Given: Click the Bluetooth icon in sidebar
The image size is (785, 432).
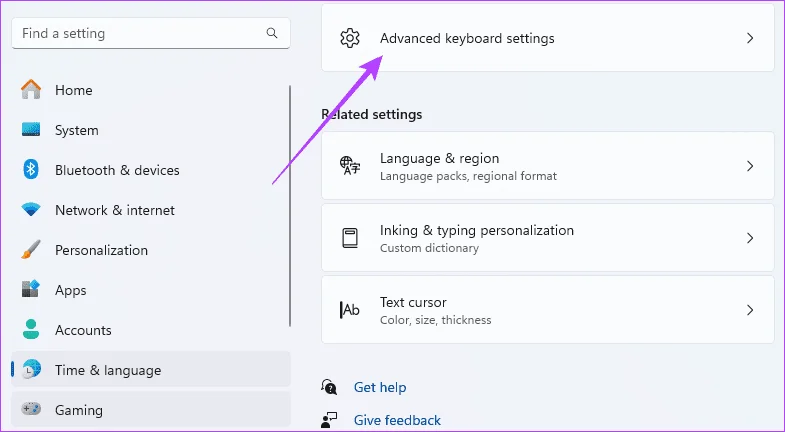Looking at the screenshot, I should 31,170.
